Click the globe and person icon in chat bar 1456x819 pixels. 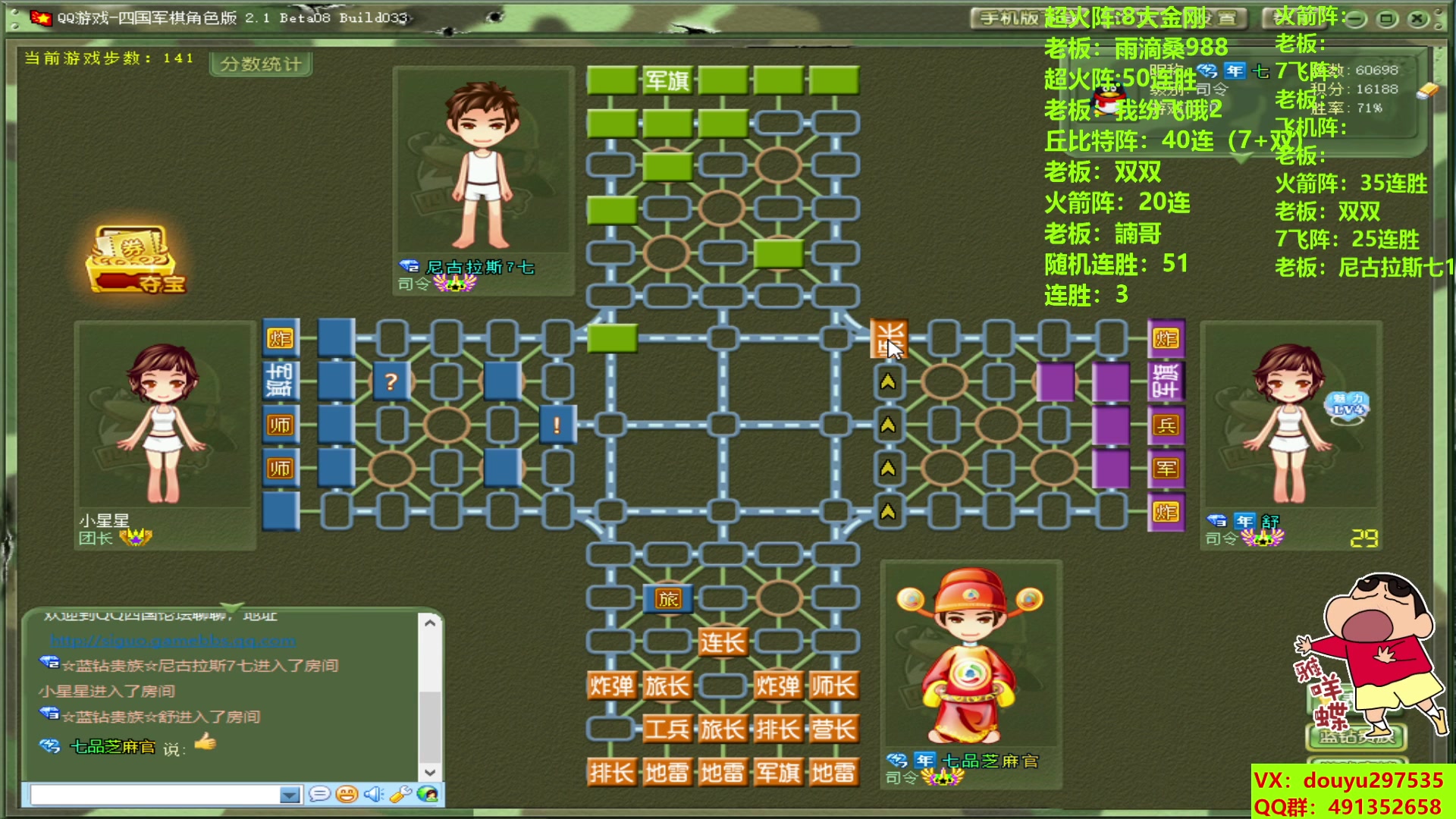tap(428, 794)
